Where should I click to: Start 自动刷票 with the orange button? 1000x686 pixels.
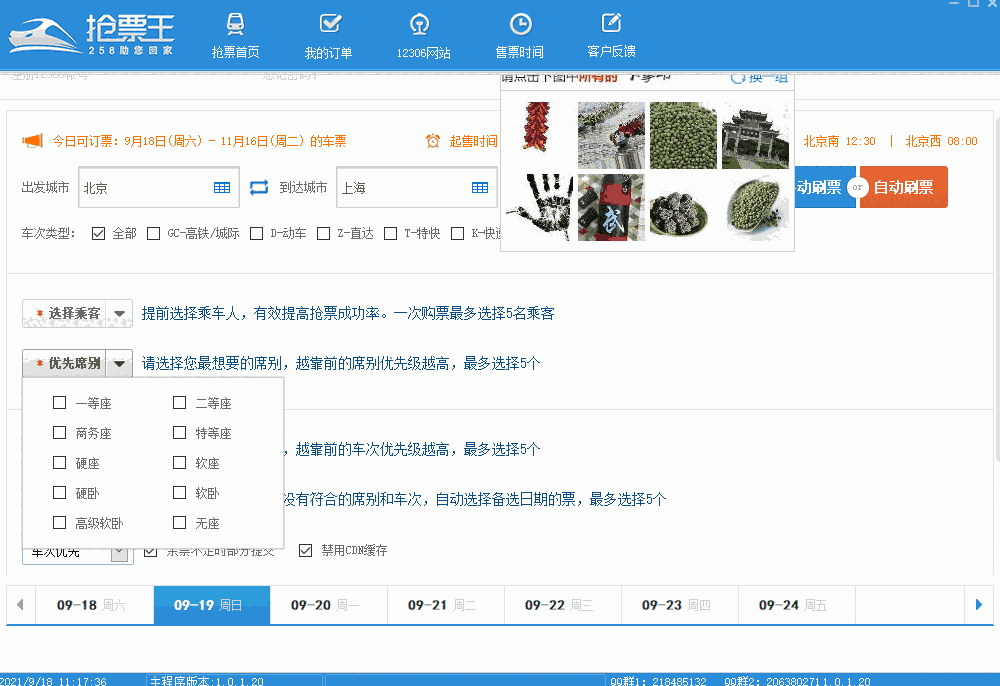(903, 187)
